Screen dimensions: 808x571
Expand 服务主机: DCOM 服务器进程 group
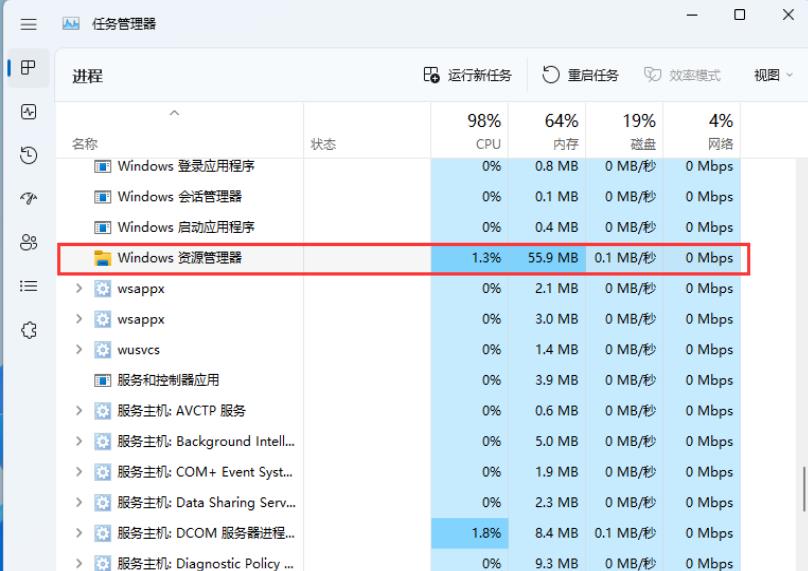79,533
